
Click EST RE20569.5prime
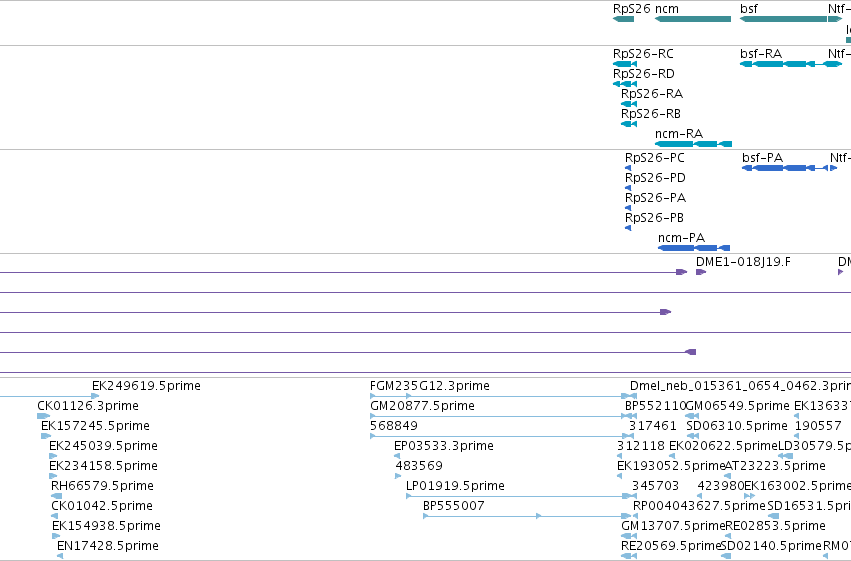(x=671, y=546)
